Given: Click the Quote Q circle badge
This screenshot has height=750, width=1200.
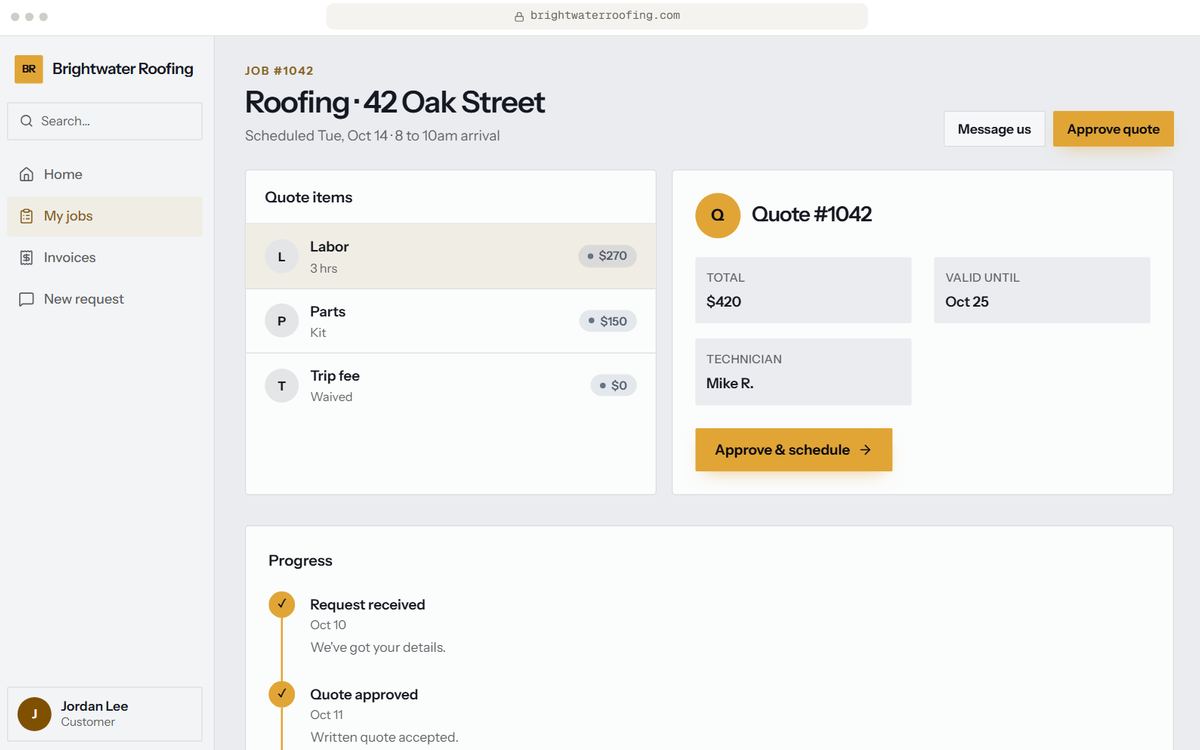Looking at the screenshot, I should click(x=718, y=215).
